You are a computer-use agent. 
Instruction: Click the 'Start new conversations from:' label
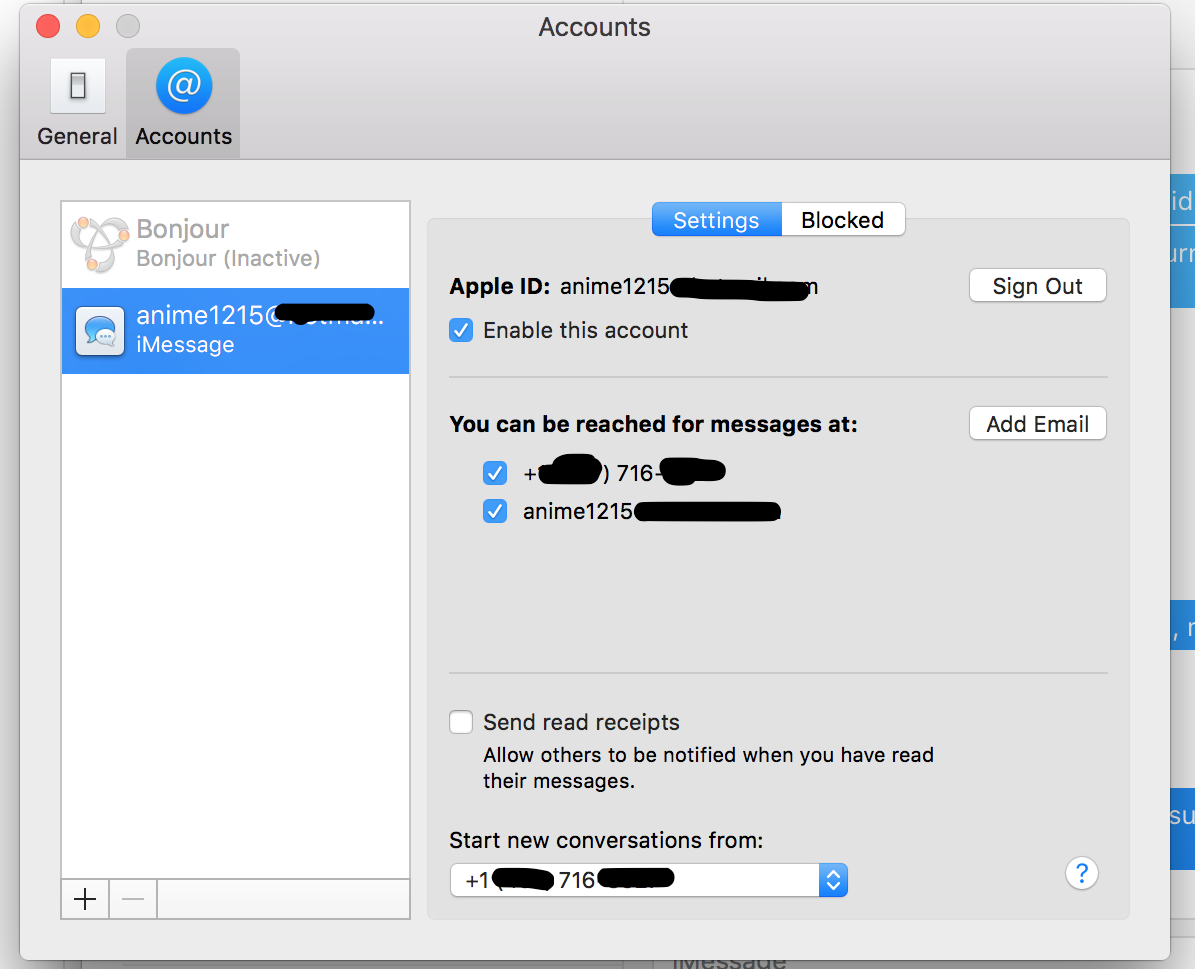(x=606, y=840)
